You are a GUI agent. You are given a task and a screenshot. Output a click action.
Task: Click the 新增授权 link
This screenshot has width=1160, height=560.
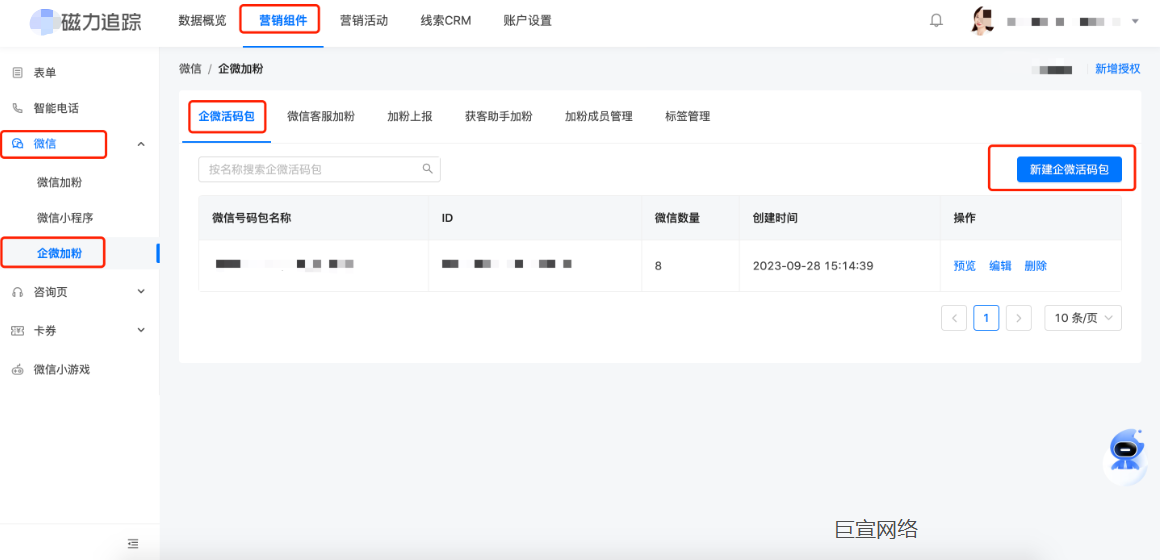coord(1118,69)
